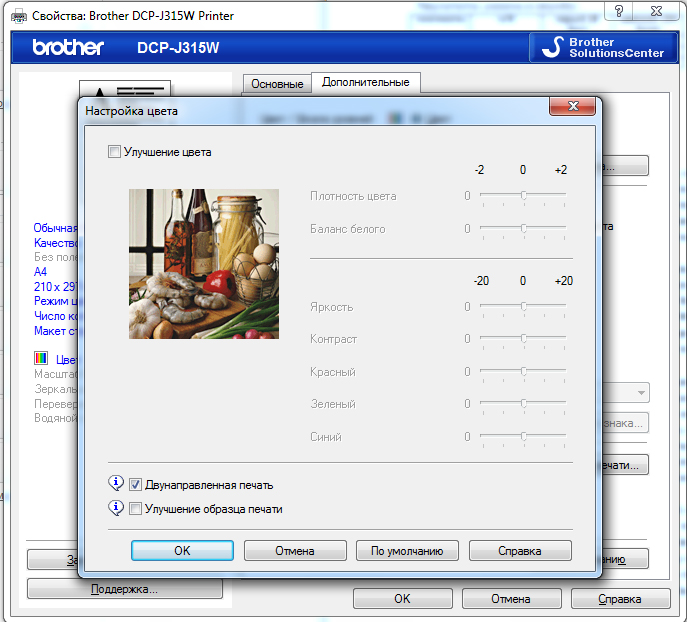Uncheck Двунаправленная печать option
687x622 pixels.
tap(136, 485)
